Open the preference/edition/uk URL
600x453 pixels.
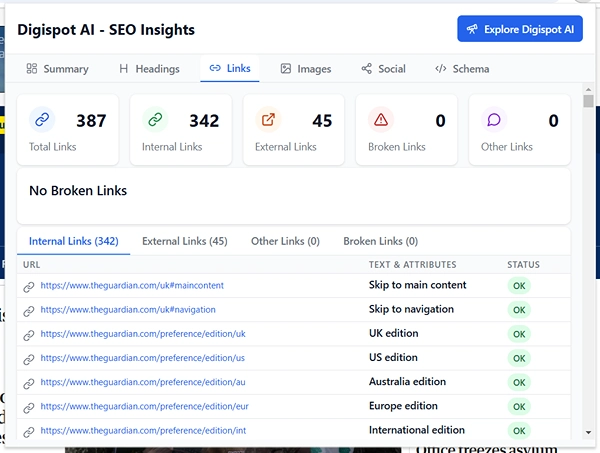point(143,334)
